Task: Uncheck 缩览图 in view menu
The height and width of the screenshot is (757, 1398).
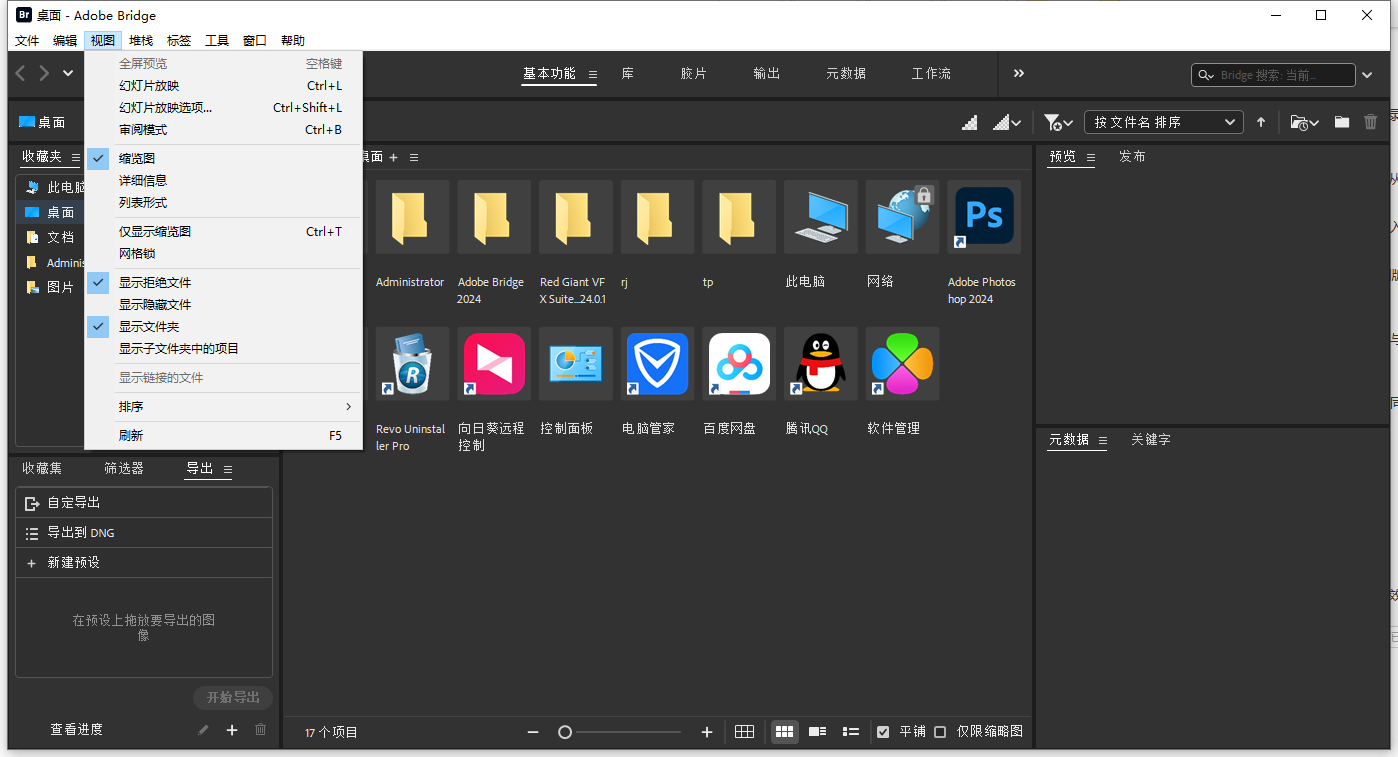Action: [x=137, y=158]
